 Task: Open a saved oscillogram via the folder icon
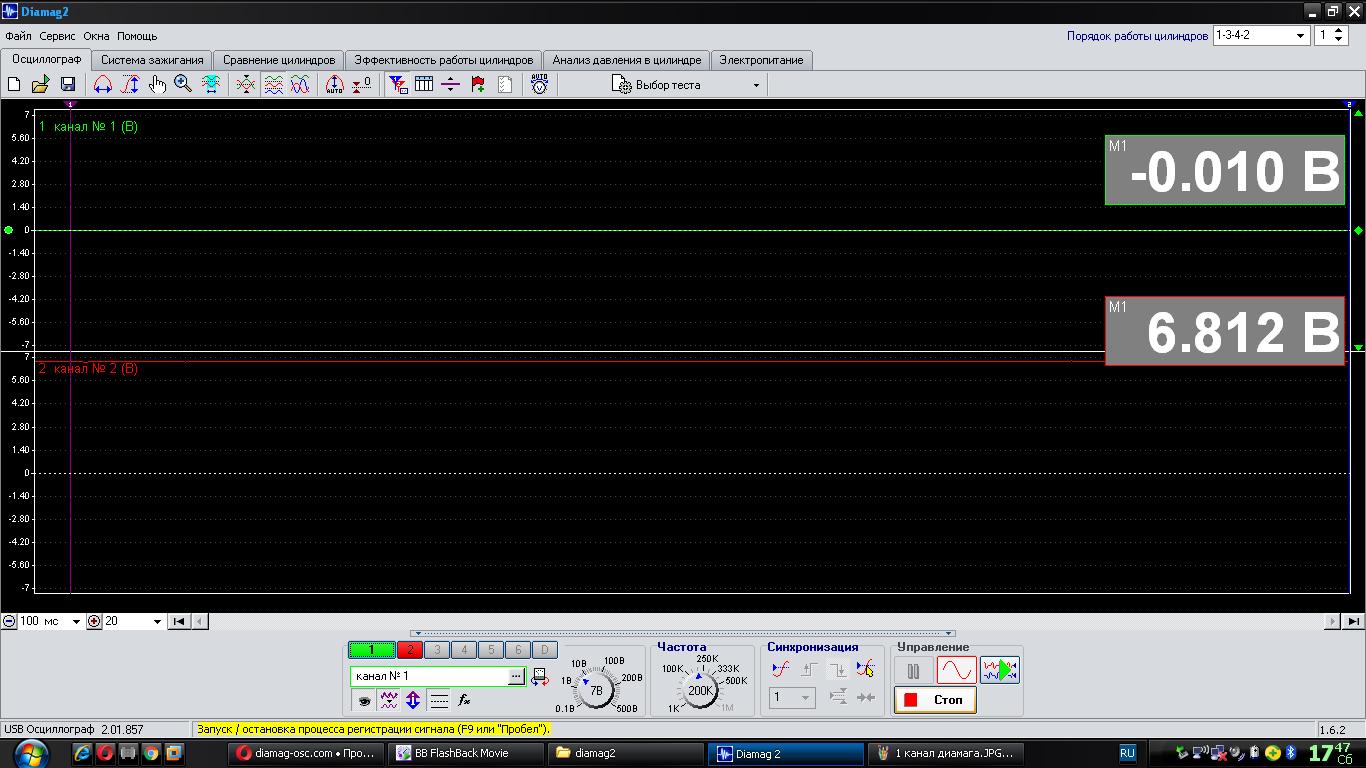point(41,85)
